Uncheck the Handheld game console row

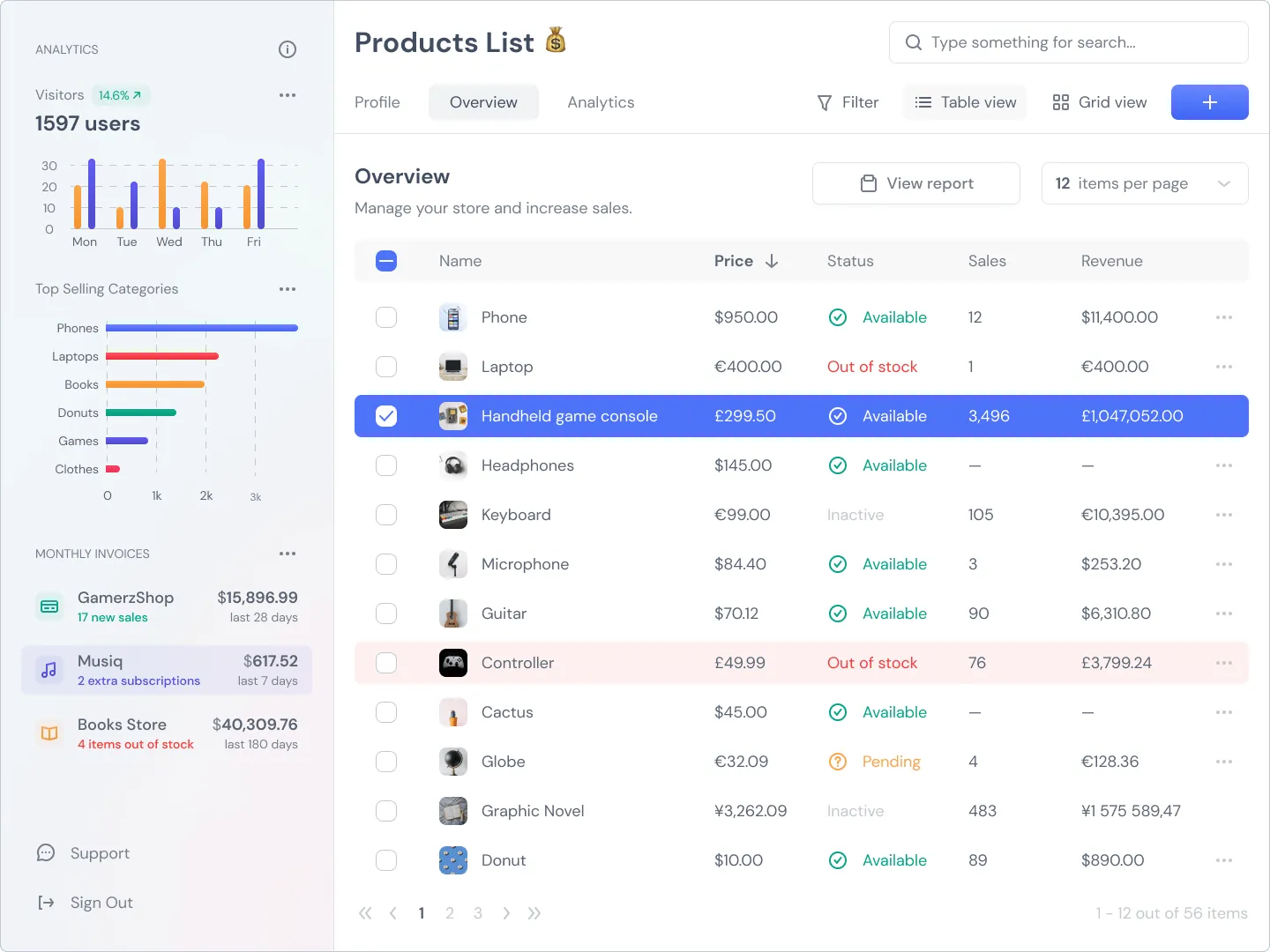point(386,416)
